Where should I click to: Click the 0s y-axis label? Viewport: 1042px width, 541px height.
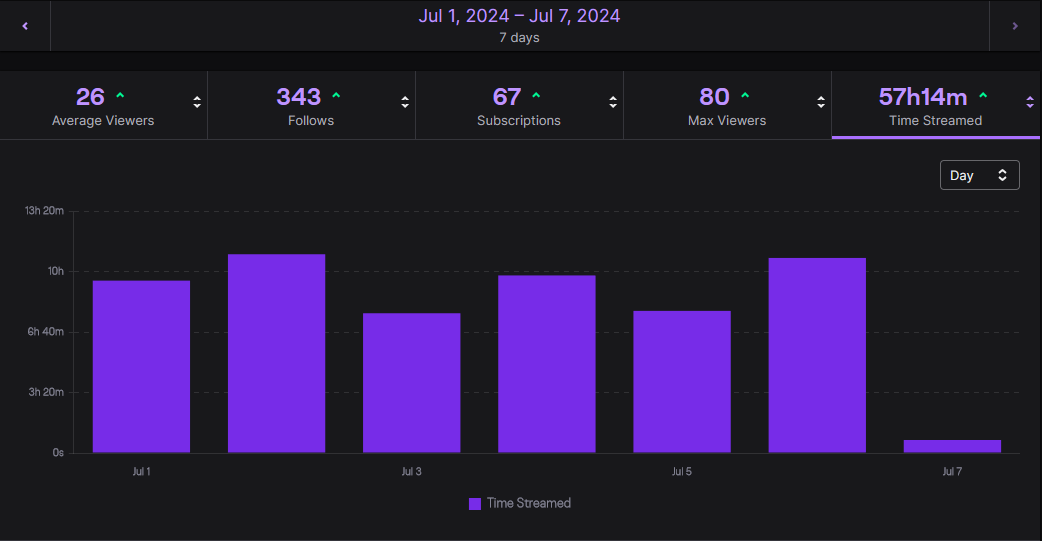pos(58,453)
